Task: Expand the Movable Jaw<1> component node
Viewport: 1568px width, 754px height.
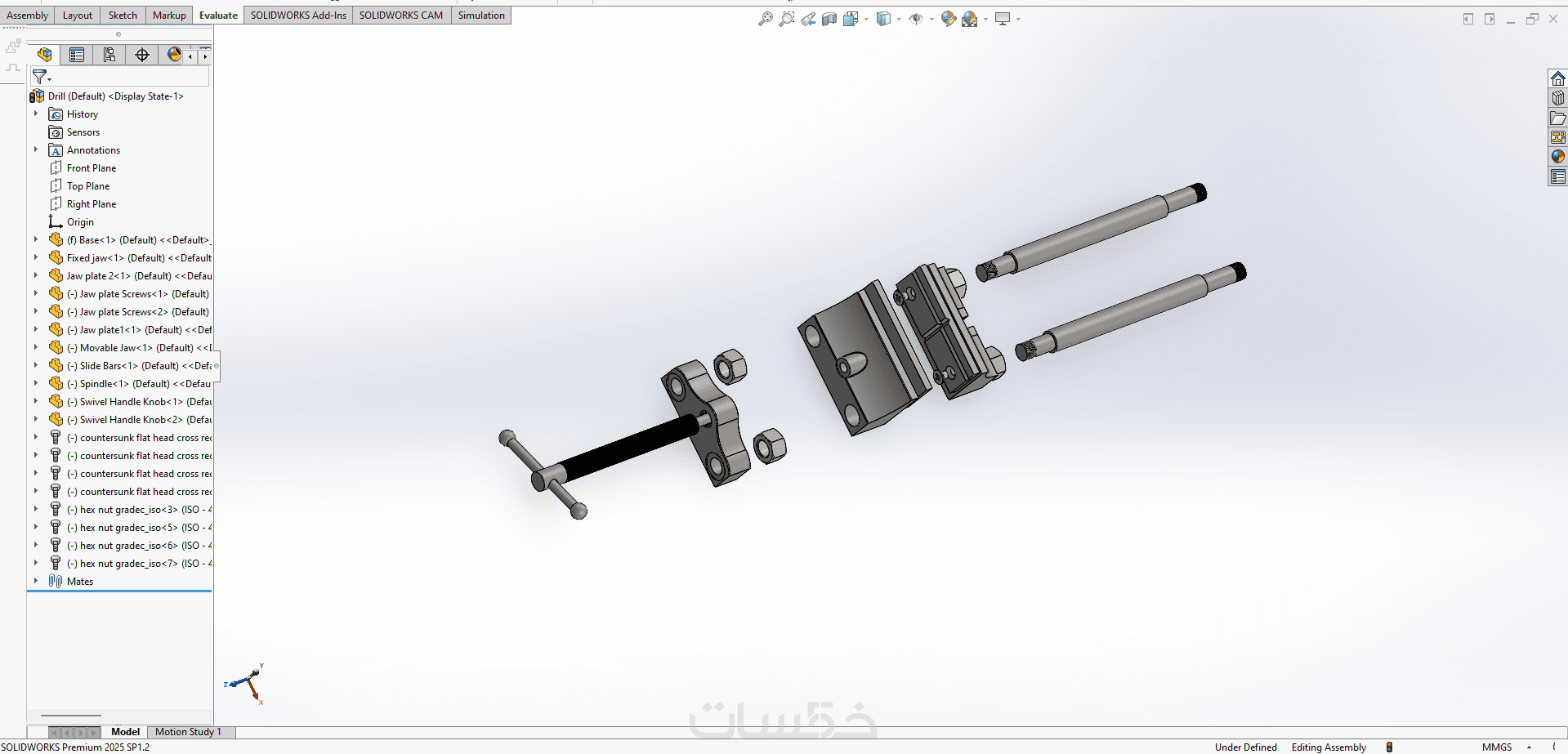Action: (36, 347)
